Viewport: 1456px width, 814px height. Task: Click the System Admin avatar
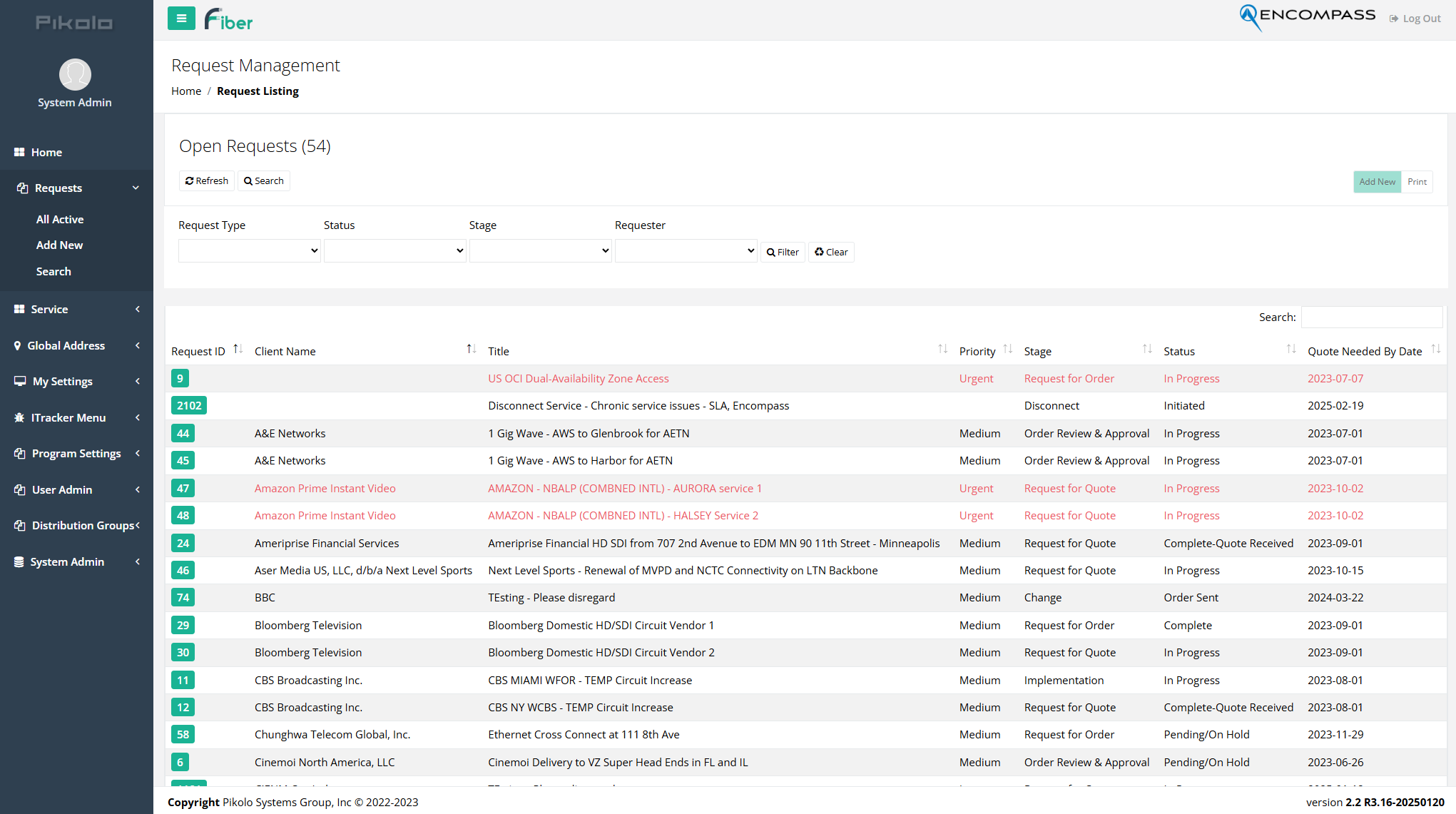75,74
